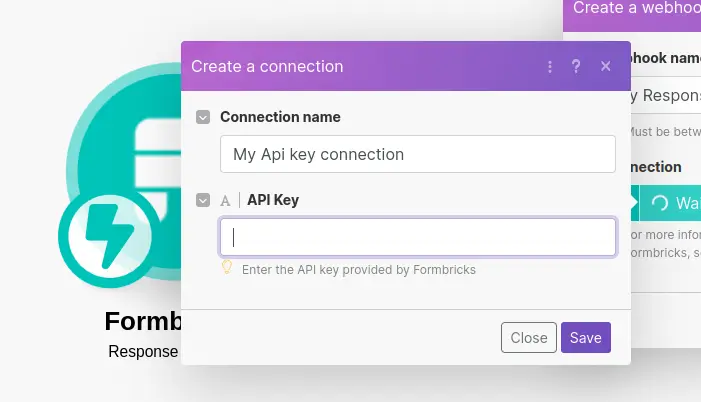The image size is (701, 402).
Task: Click the webhook name field in background panel
Action: [x=665, y=96]
